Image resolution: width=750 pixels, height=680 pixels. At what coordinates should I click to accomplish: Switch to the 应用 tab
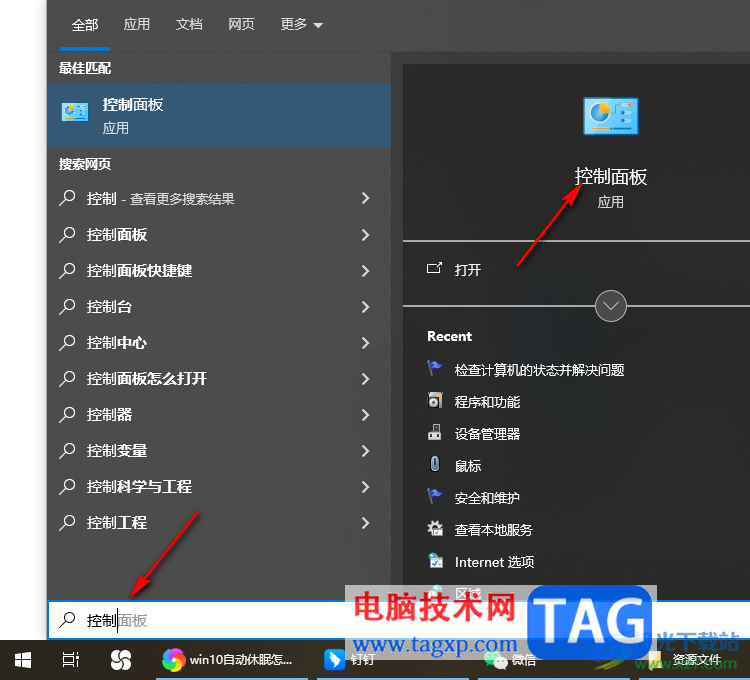(136, 24)
